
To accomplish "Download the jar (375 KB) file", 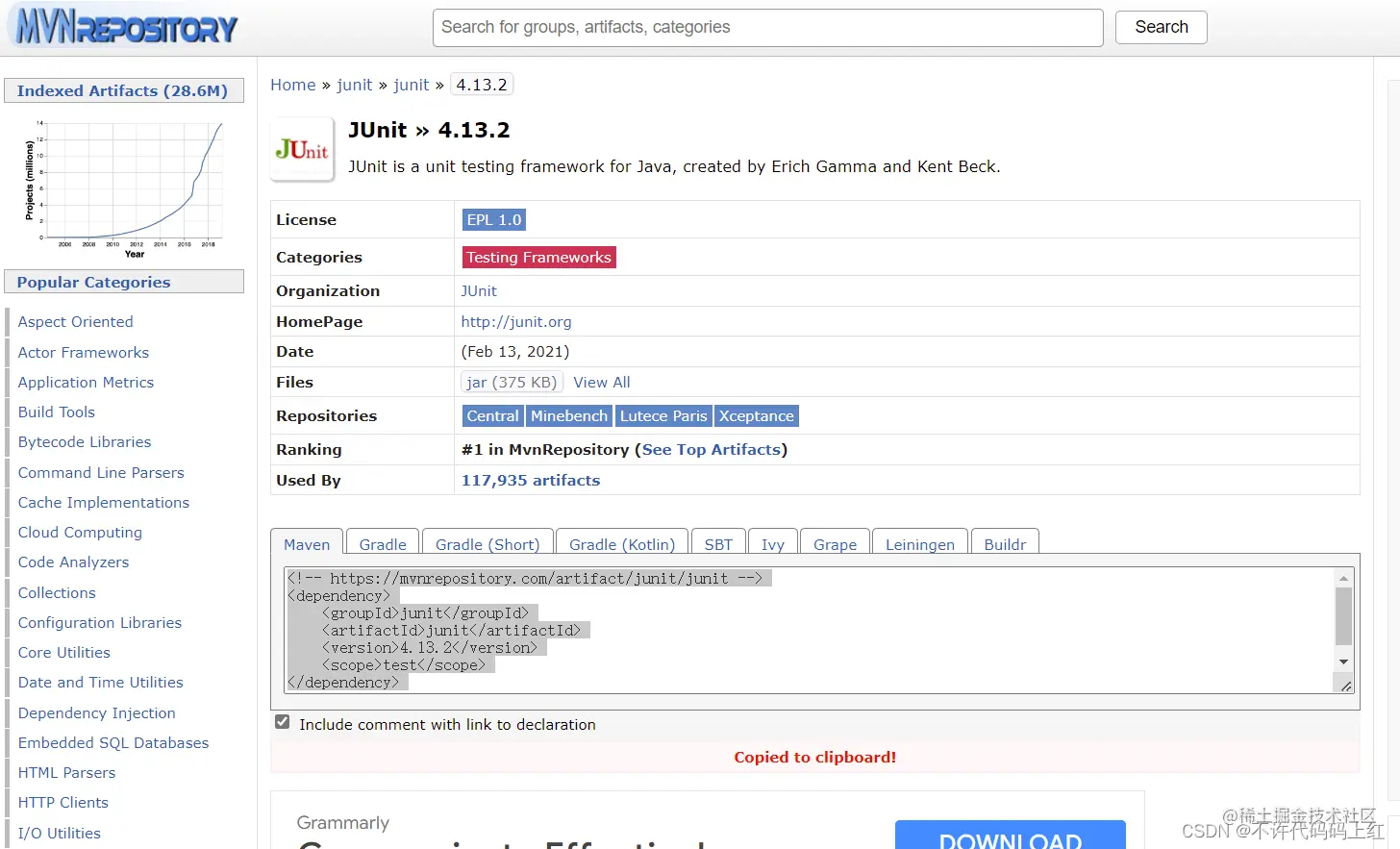I will pyautogui.click(x=512, y=382).
